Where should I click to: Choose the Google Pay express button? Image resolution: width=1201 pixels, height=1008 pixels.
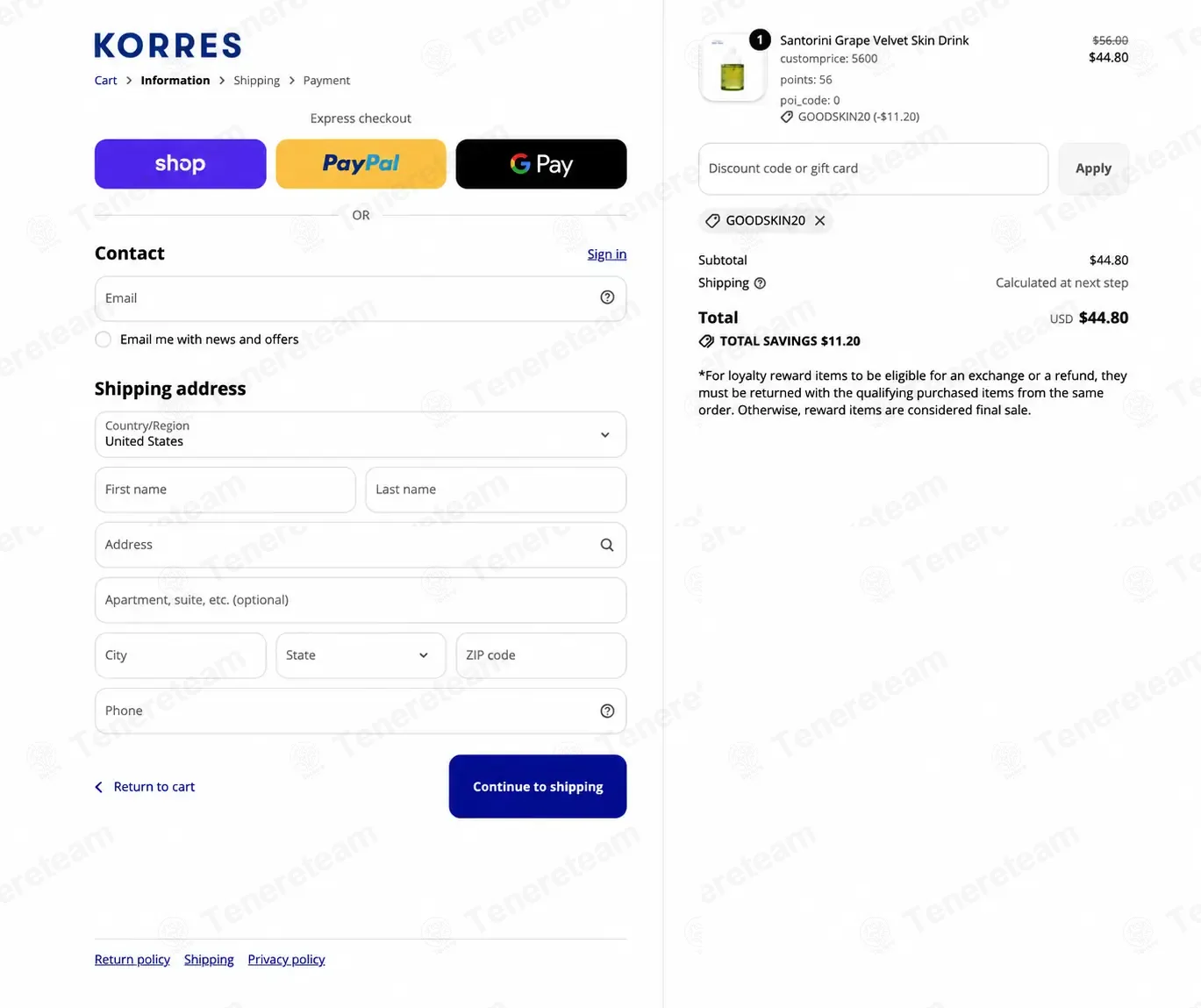(541, 164)
